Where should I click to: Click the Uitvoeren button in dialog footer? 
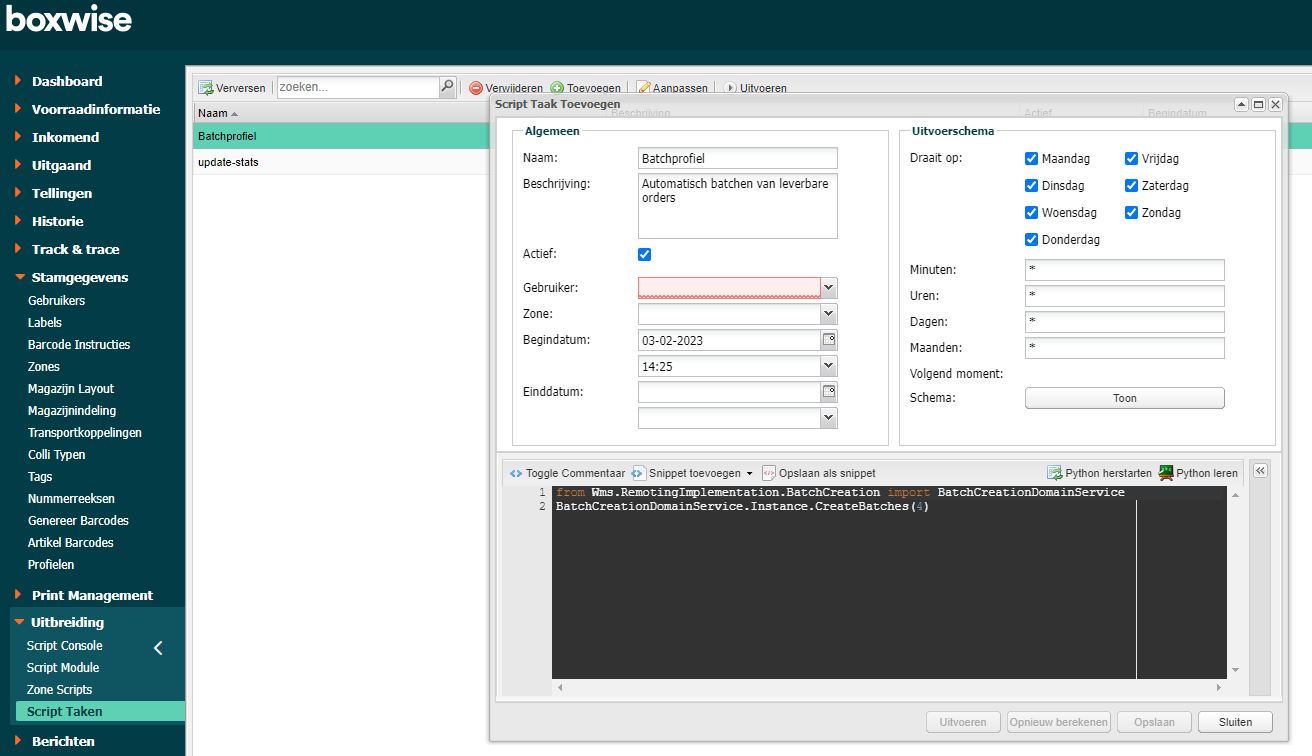point(963,722)
